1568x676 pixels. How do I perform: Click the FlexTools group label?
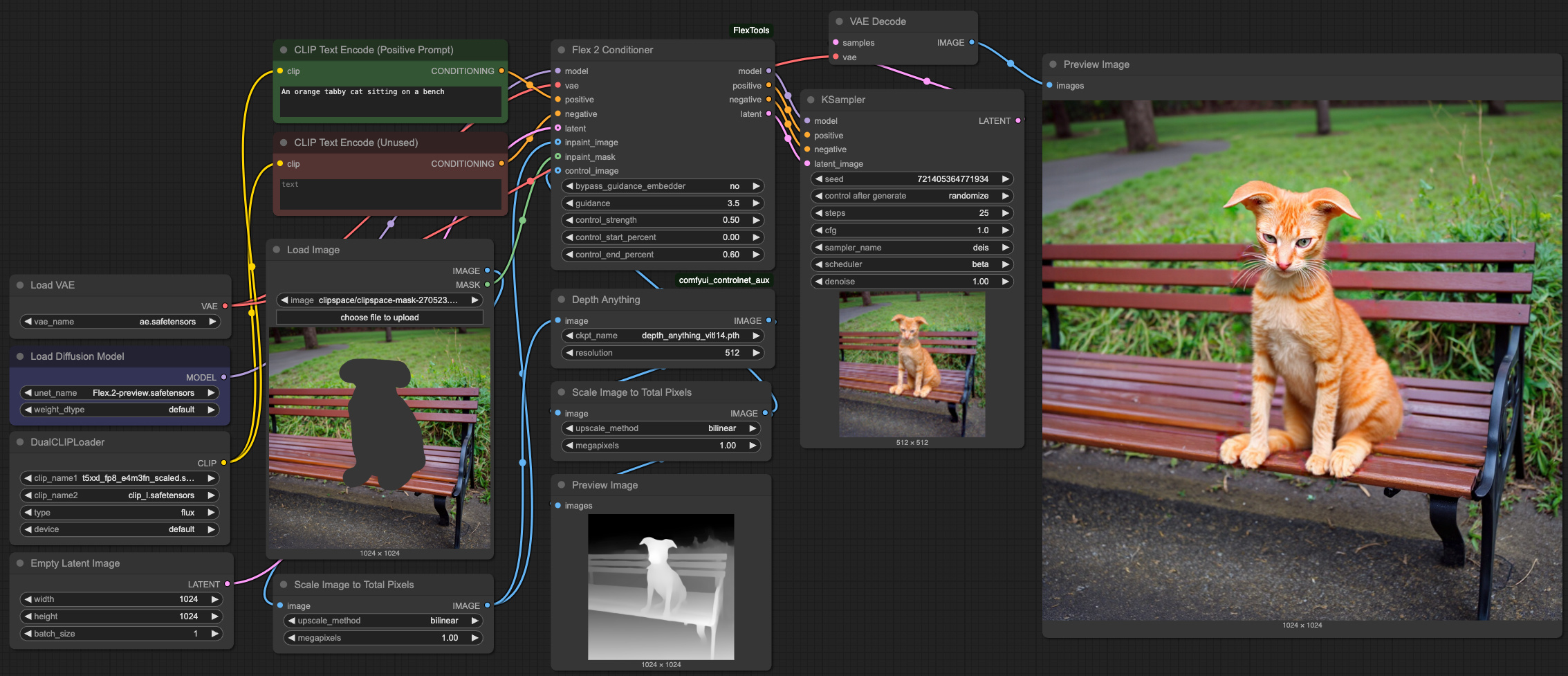click(751, 30)
